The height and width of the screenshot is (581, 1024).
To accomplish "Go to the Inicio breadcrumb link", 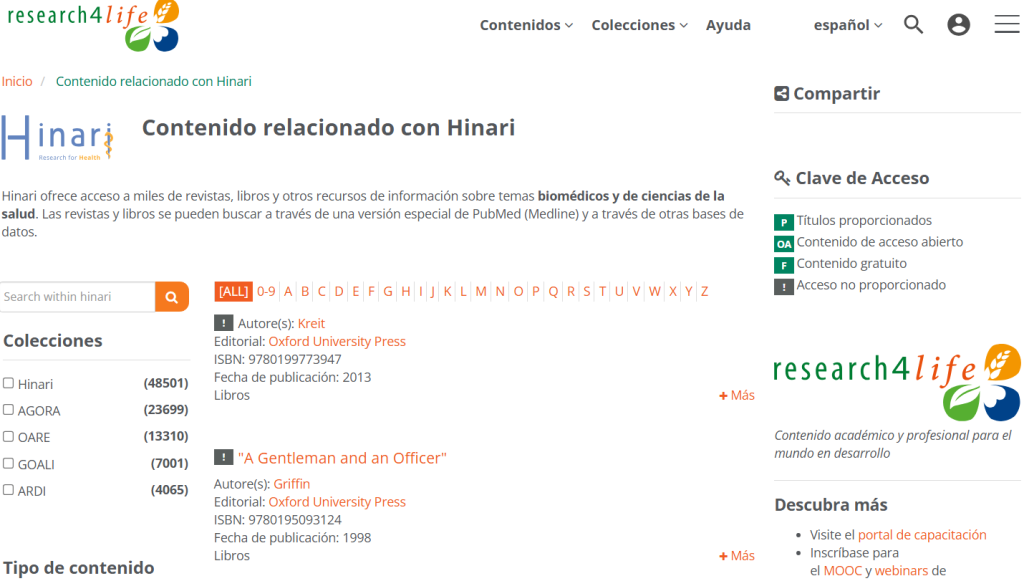I will click(17, 82).
